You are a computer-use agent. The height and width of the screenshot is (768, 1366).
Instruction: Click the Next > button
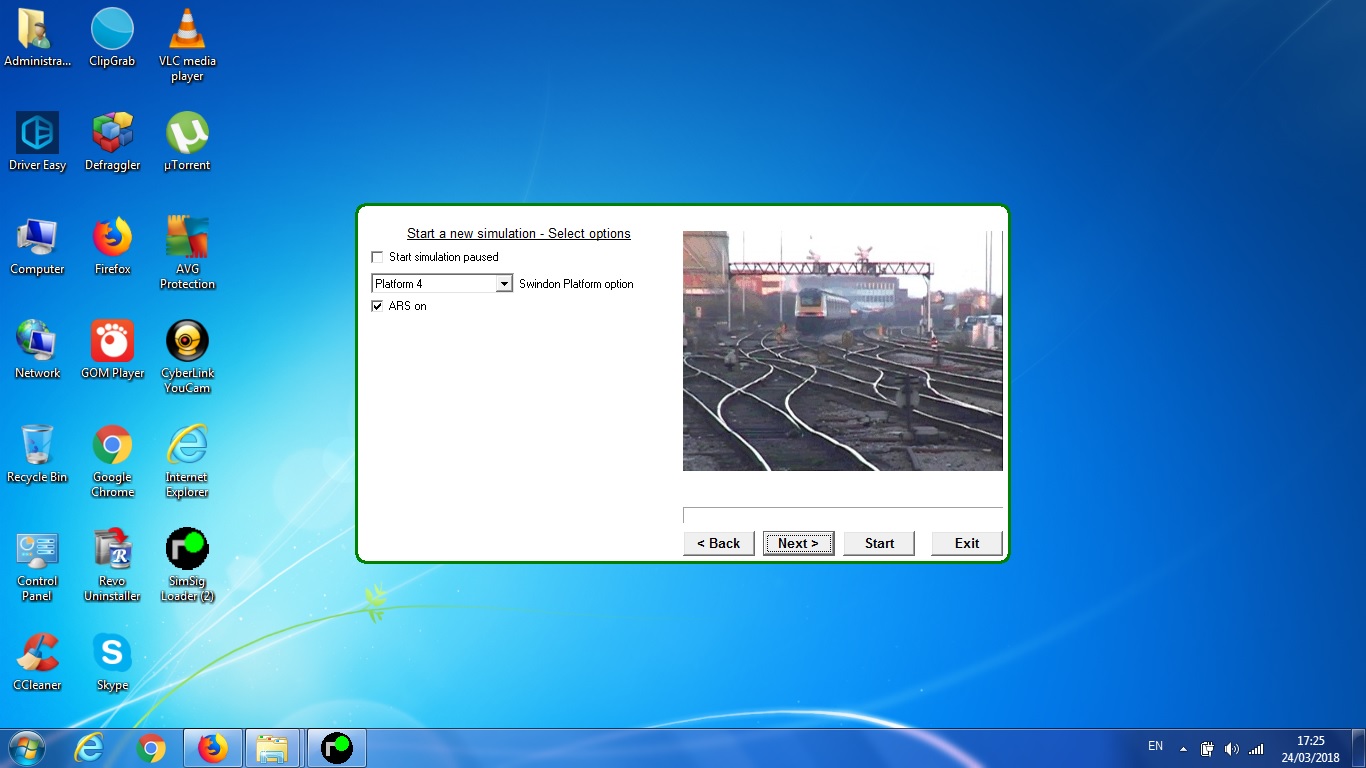[798, 543]
